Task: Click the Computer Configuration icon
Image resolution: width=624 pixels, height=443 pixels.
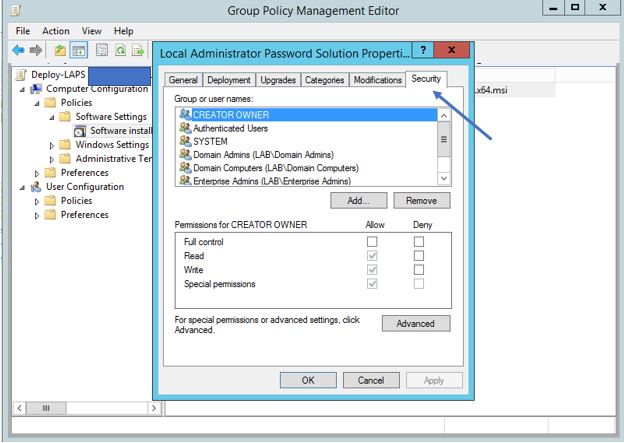Action: tap(36, 89)
